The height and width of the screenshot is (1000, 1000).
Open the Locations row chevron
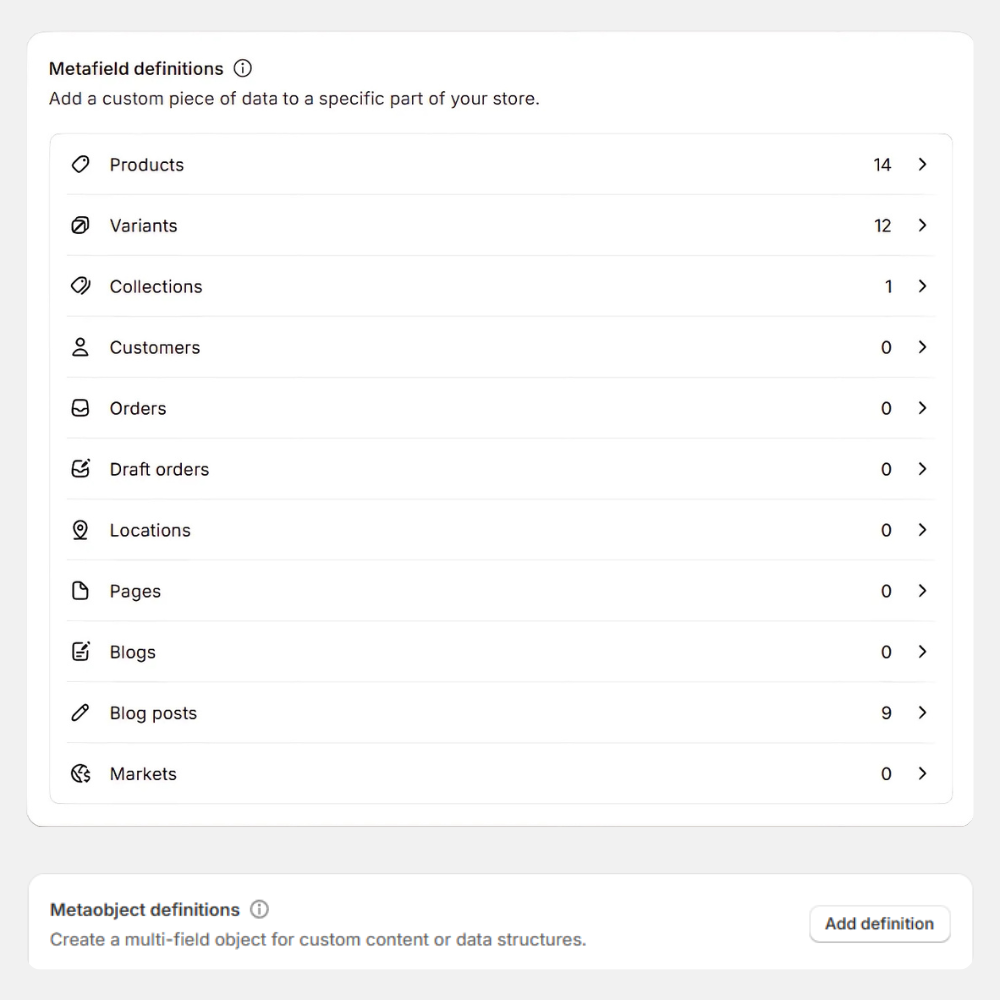pyautogui.click(x=922, y=530)
